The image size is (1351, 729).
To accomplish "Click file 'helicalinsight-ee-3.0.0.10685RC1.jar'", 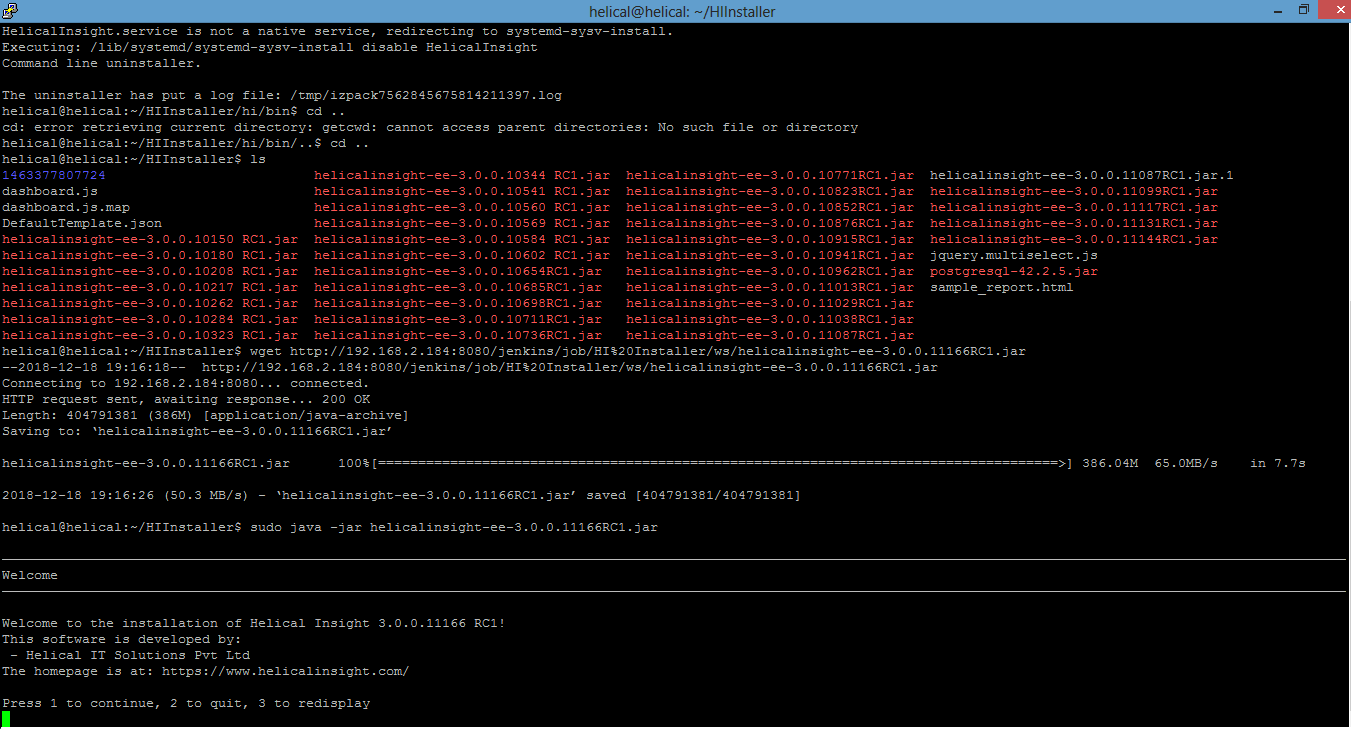I will point(458,287).
